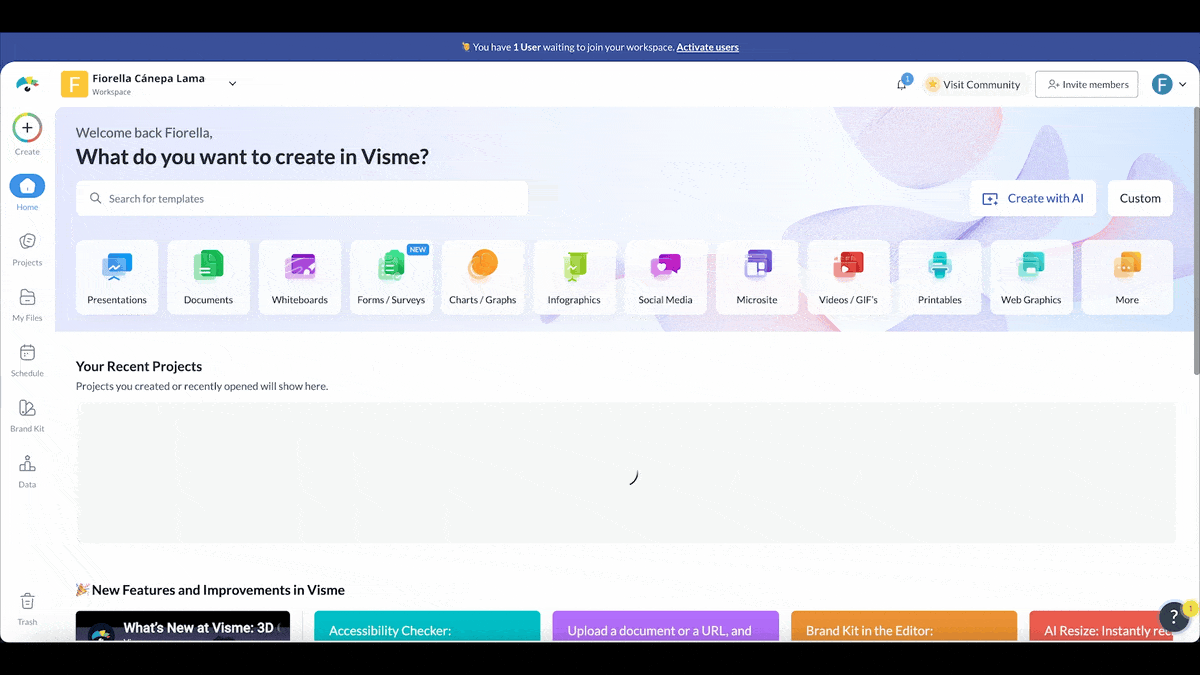Open More categories tile

tap(1127, 277)
